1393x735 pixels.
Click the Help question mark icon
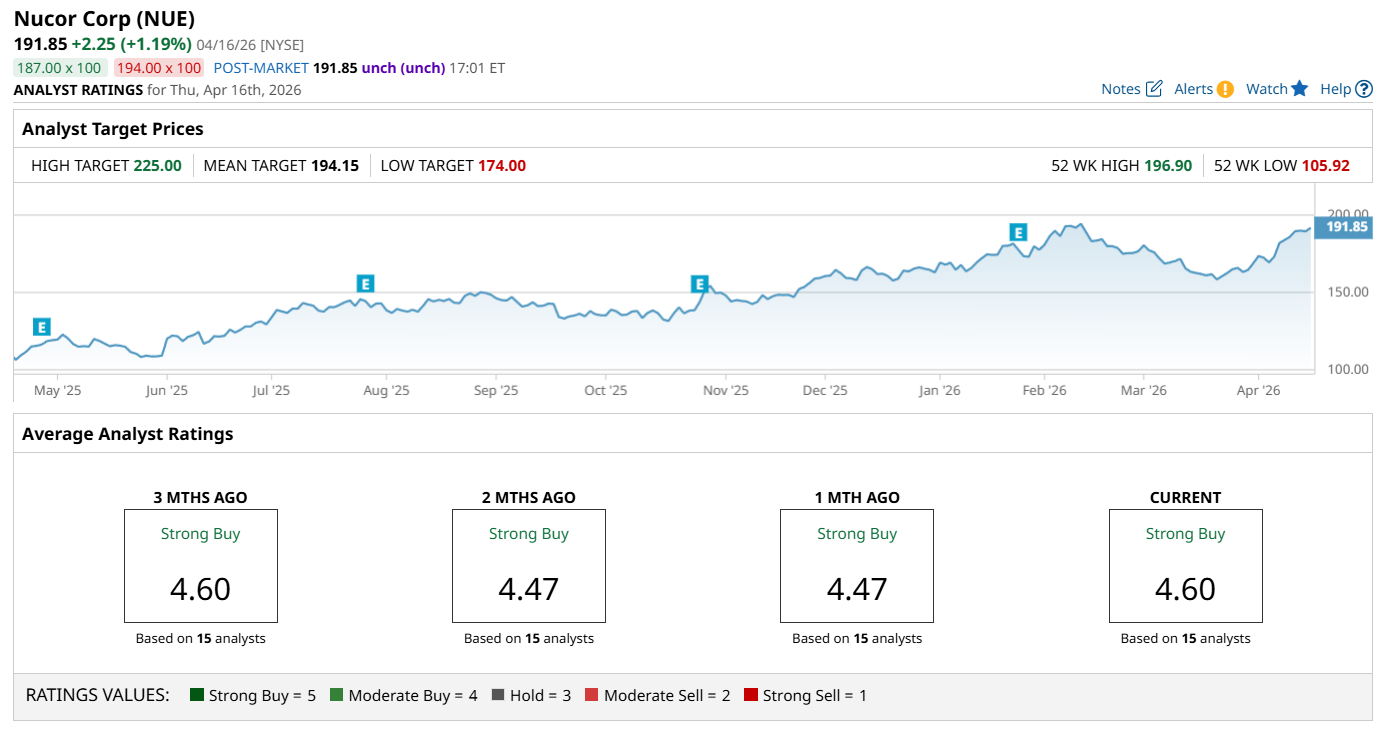1364,89
